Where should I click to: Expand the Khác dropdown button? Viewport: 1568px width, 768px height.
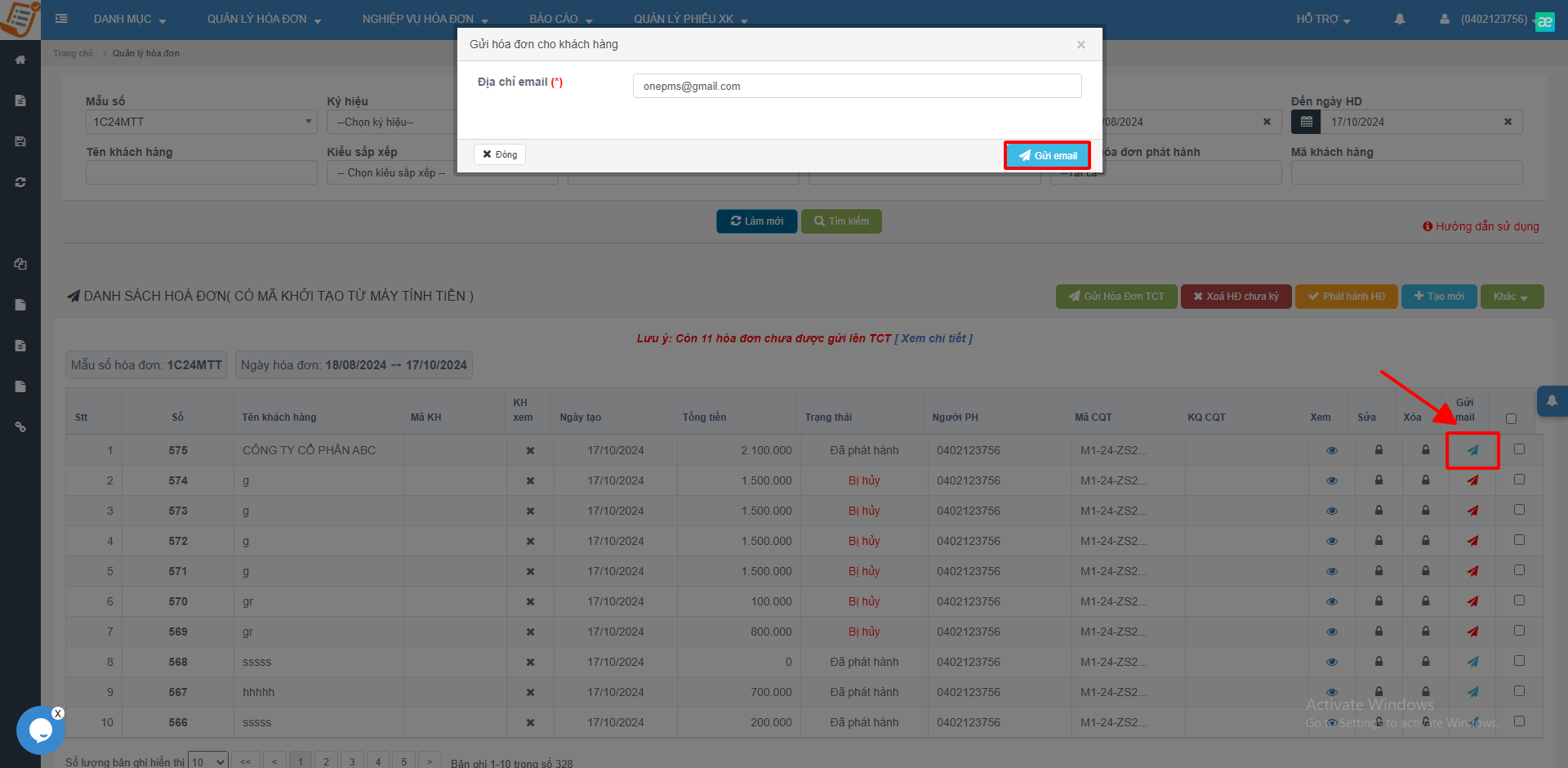1511,297
